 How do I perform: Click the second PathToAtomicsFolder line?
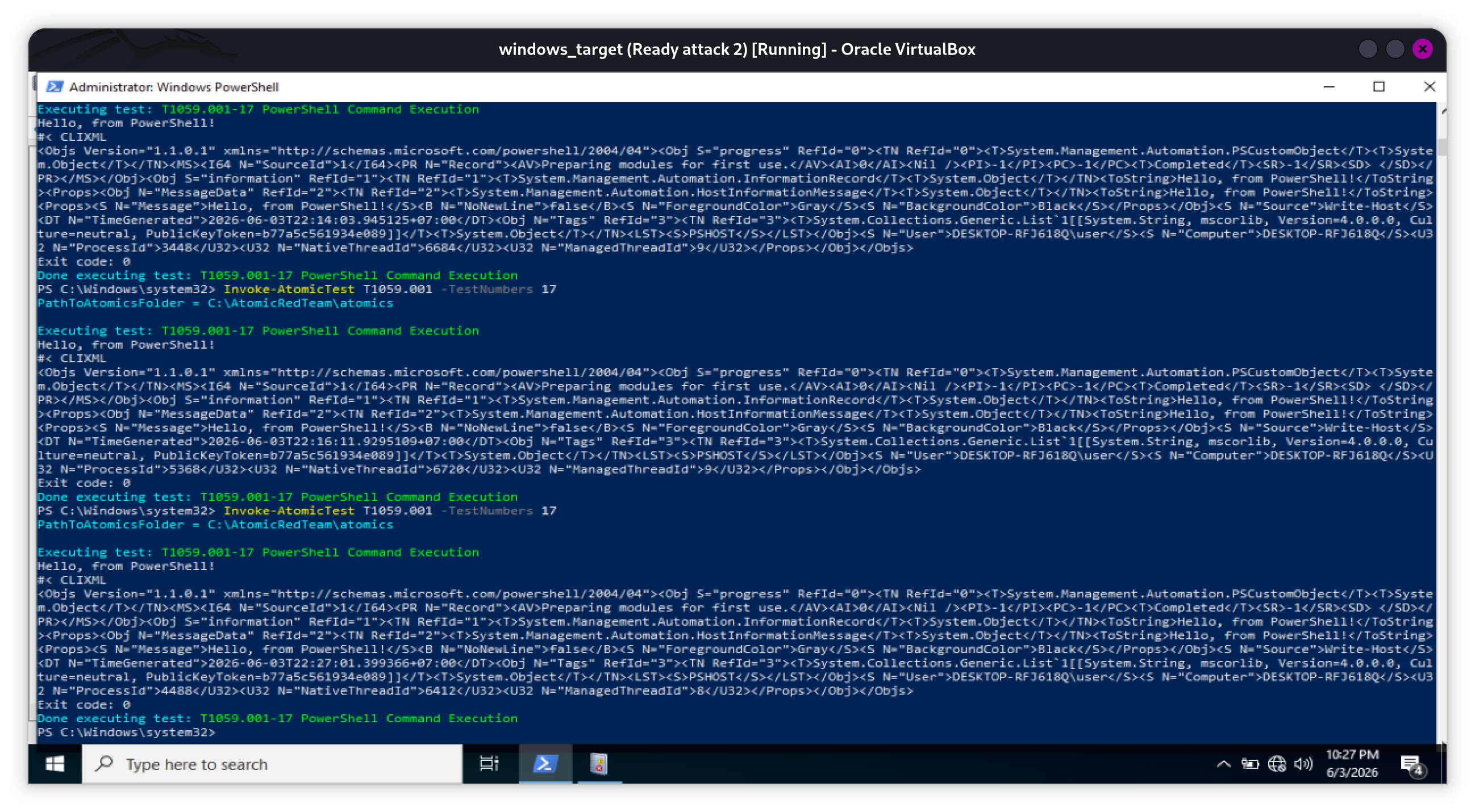tap(215, 524)
